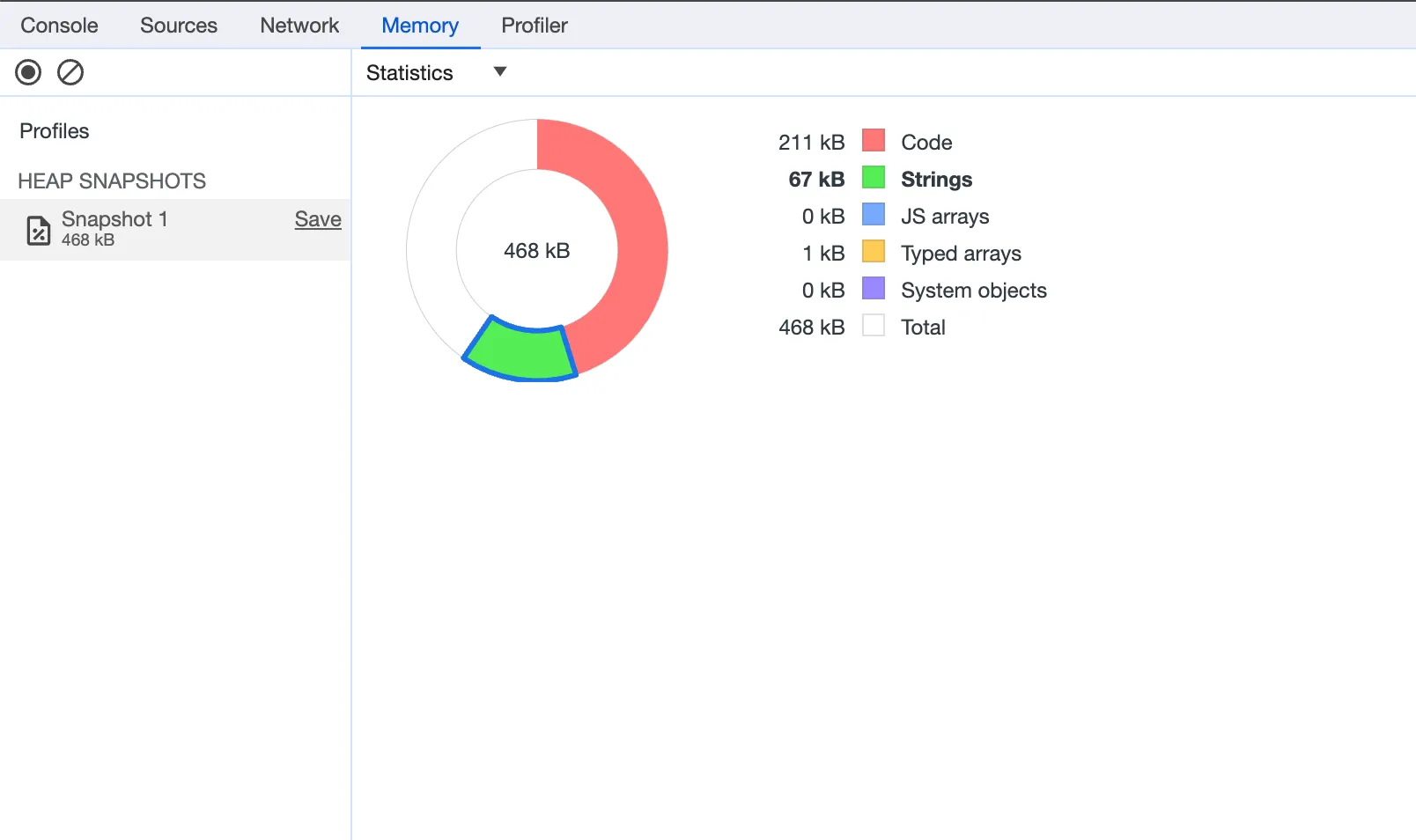Save Snapshot 1 using the Save link
1416x840 pixels.
(x=318, y=219)
